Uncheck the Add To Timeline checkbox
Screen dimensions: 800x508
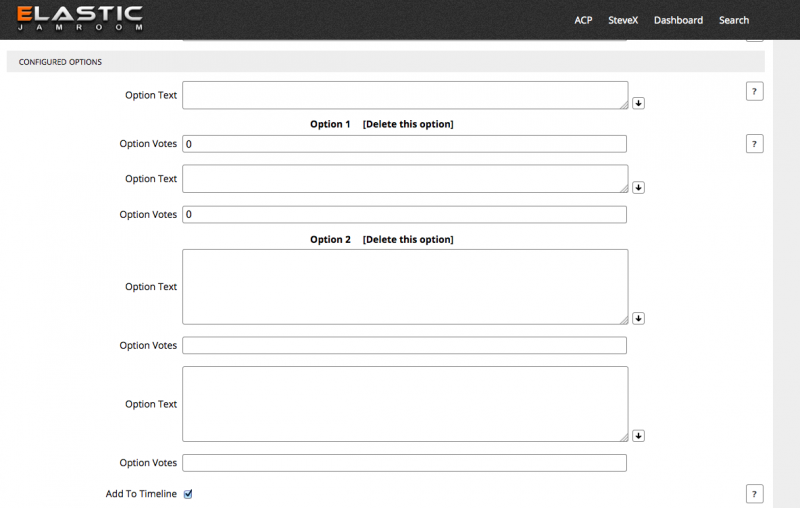[x=188, y=494]
